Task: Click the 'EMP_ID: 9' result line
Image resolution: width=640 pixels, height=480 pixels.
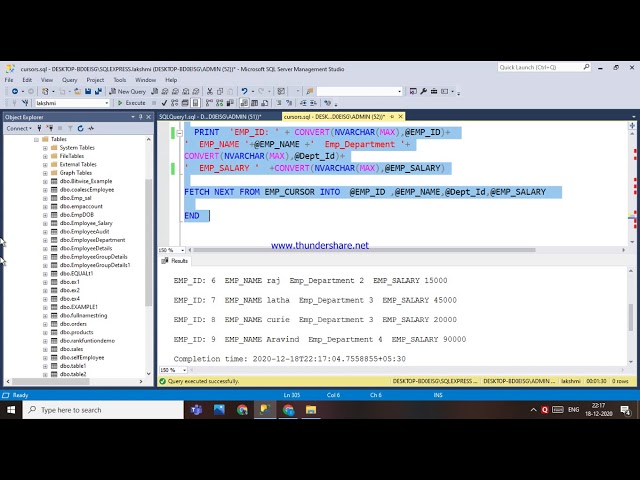Action: [x=320, y=339]
